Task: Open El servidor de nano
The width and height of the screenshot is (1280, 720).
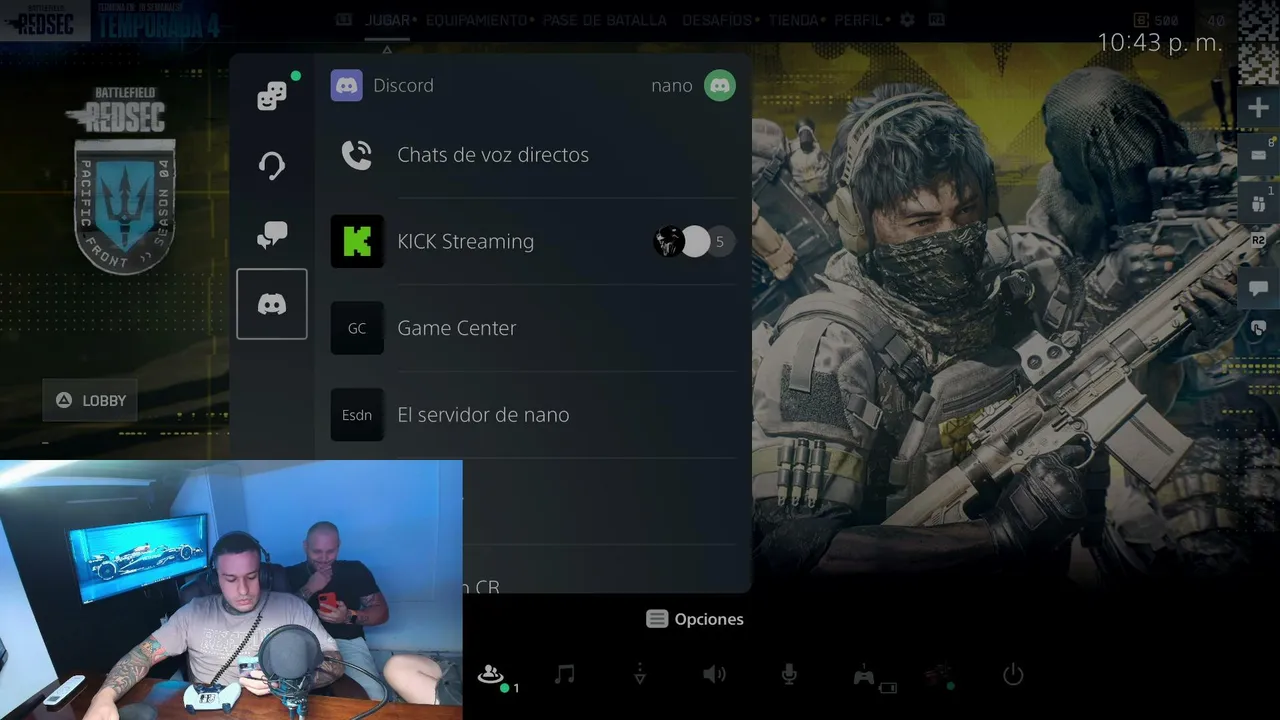Action: (x=533, y=415)
